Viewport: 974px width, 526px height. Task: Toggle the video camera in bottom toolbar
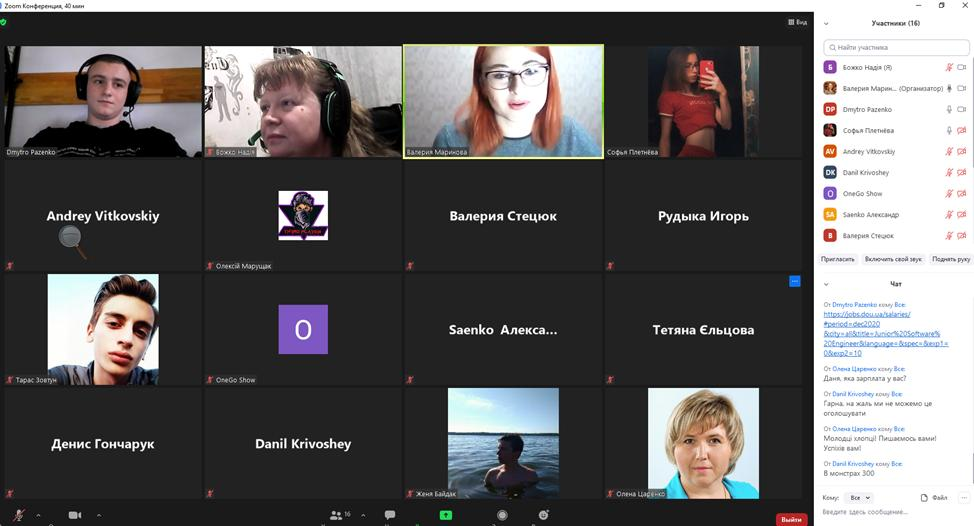[75, 515]
